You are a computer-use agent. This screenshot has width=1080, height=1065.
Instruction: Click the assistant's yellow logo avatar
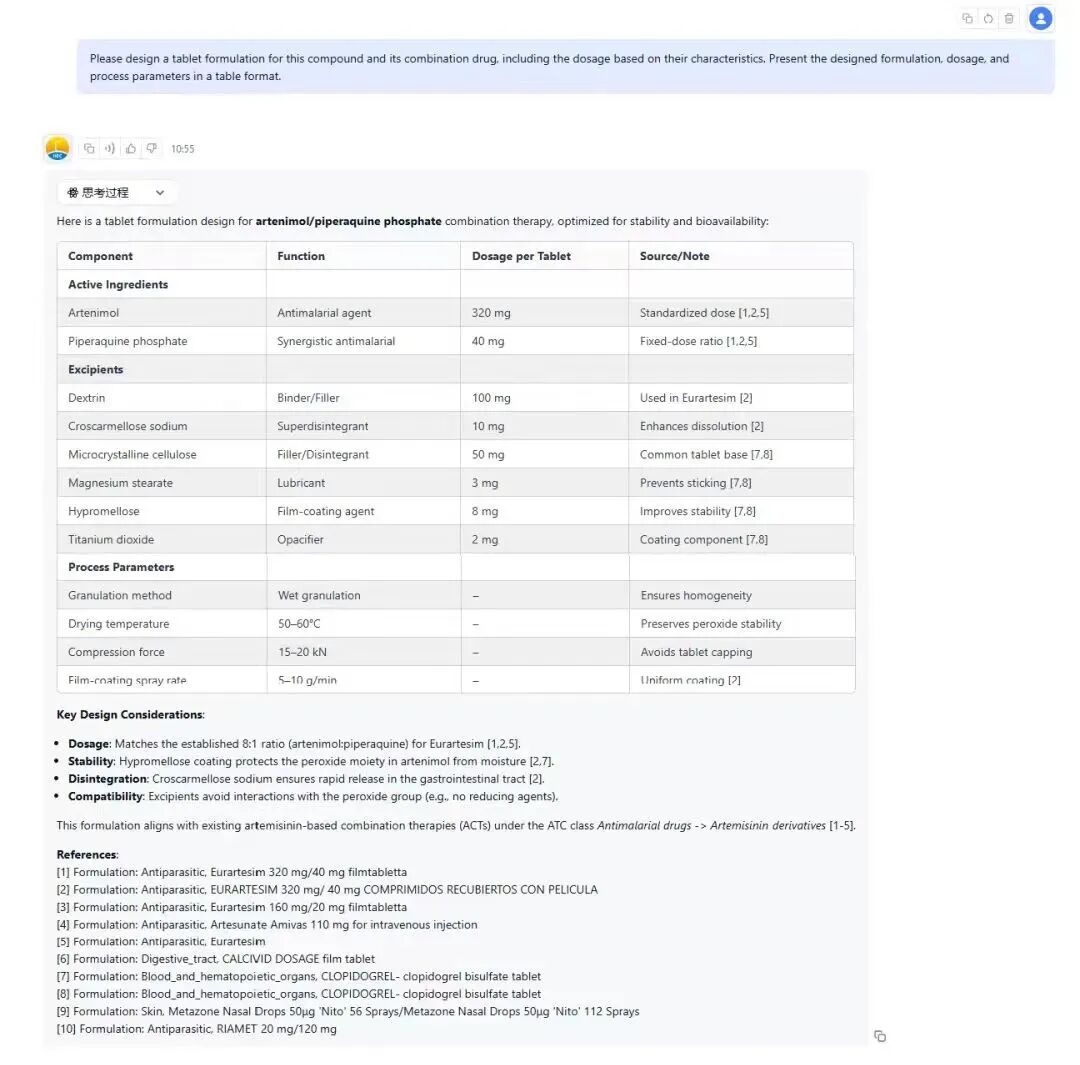pyautogui.click(x=58, y=149)
